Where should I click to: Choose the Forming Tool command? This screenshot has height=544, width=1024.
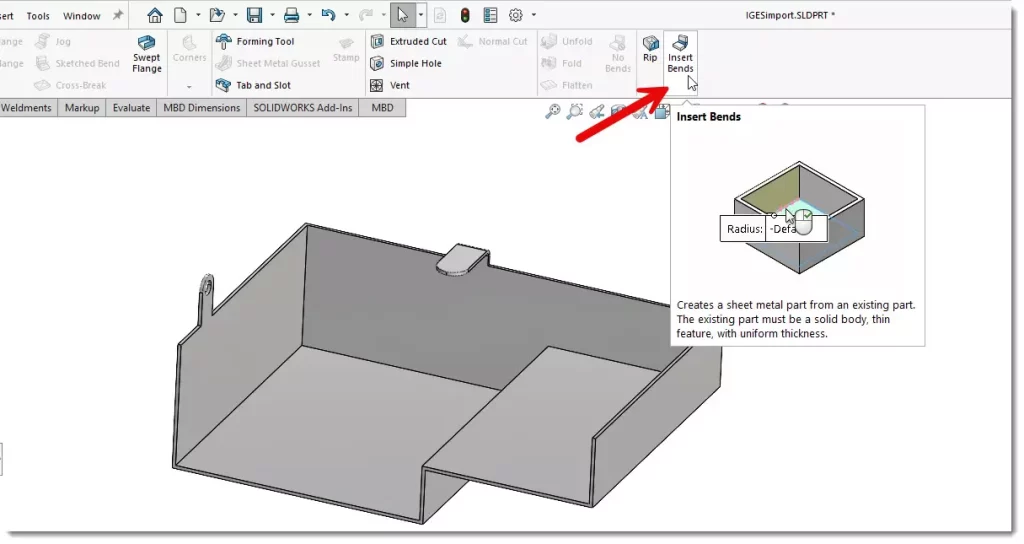255,41
